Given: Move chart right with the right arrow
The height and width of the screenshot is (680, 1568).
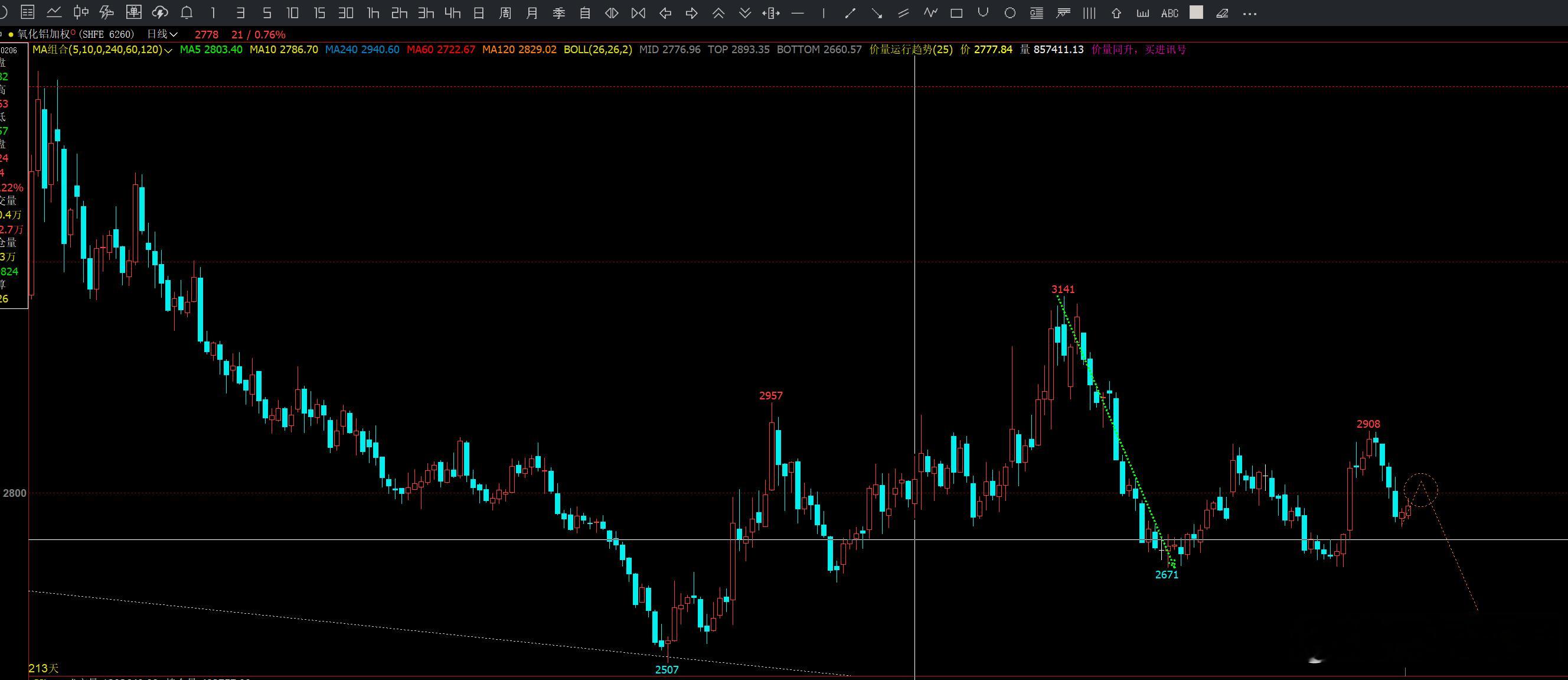Looking at the screenshot, I should click(x=691, y=13).
